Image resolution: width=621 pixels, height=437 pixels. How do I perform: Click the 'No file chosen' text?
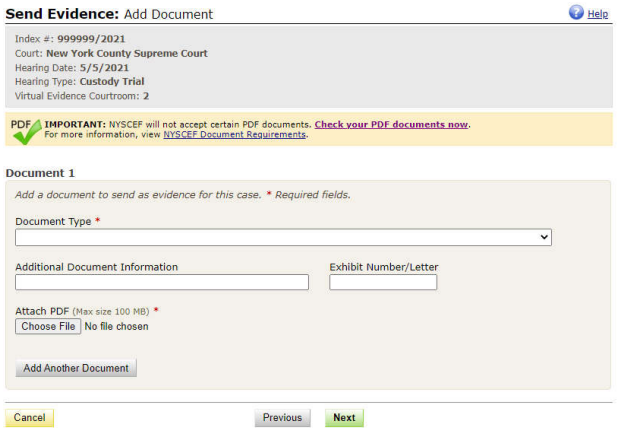(x=116, y=326)
